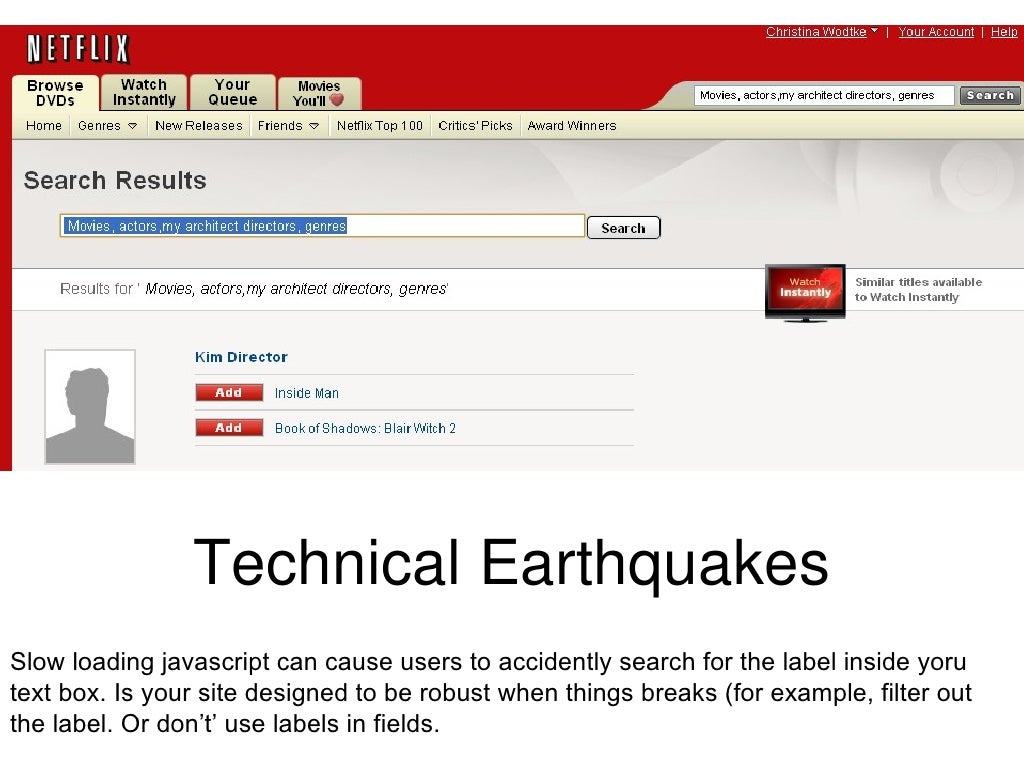Image resolution: width=1024 pixels, height=768 pixels.
Task: Click 'Similar titles available to Watch Instantly' text
Action: click(918, 289)
